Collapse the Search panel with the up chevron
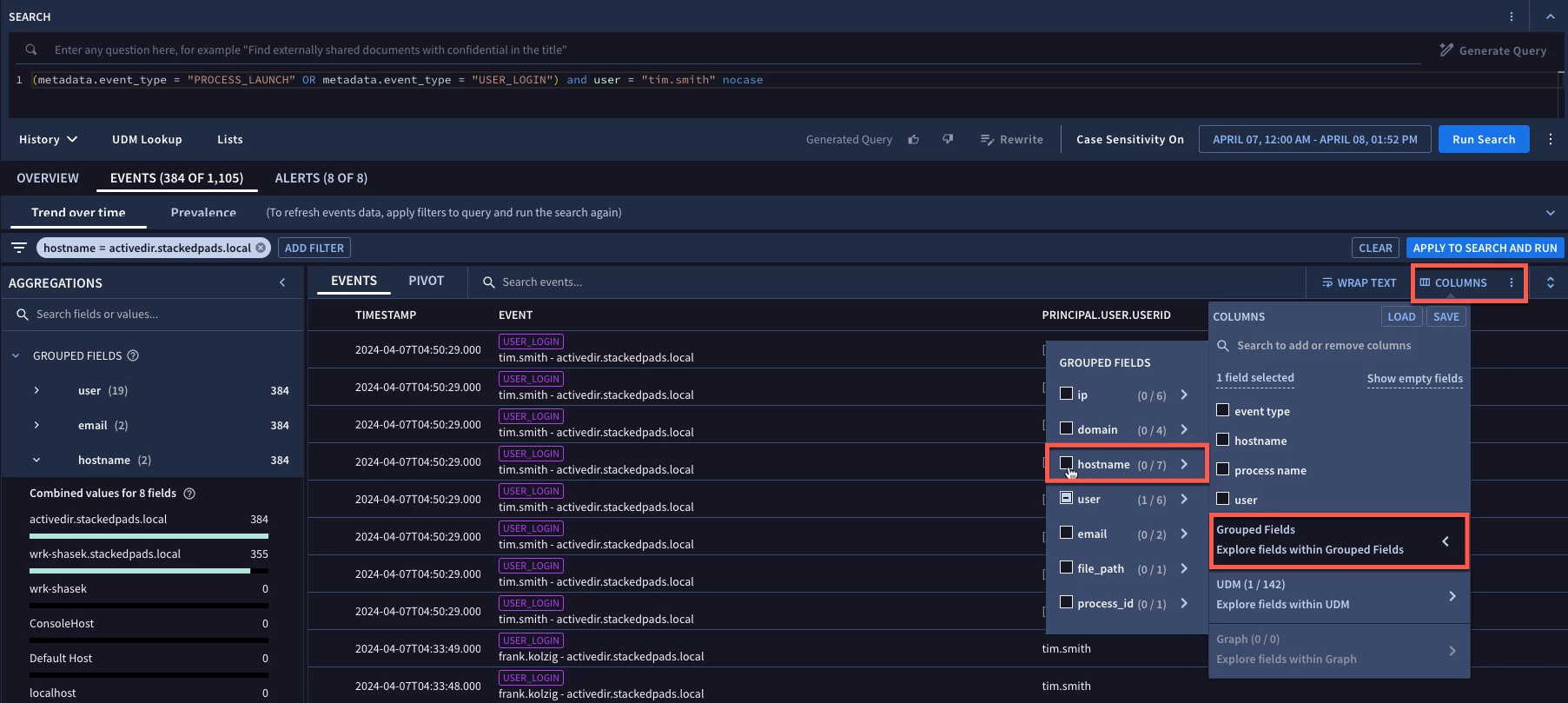This screenshot has height=703, width=1568. pos(1551,17)
